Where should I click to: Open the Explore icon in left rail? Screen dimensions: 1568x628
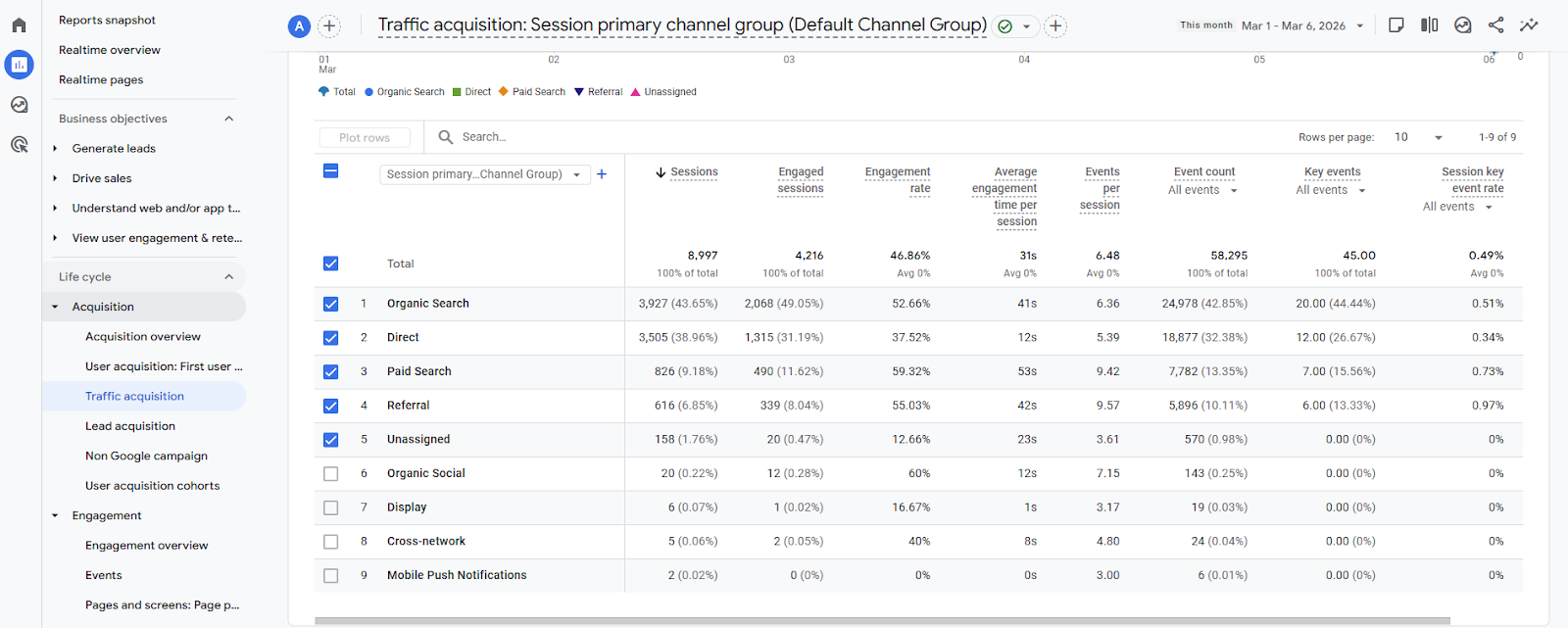(19, 105)
